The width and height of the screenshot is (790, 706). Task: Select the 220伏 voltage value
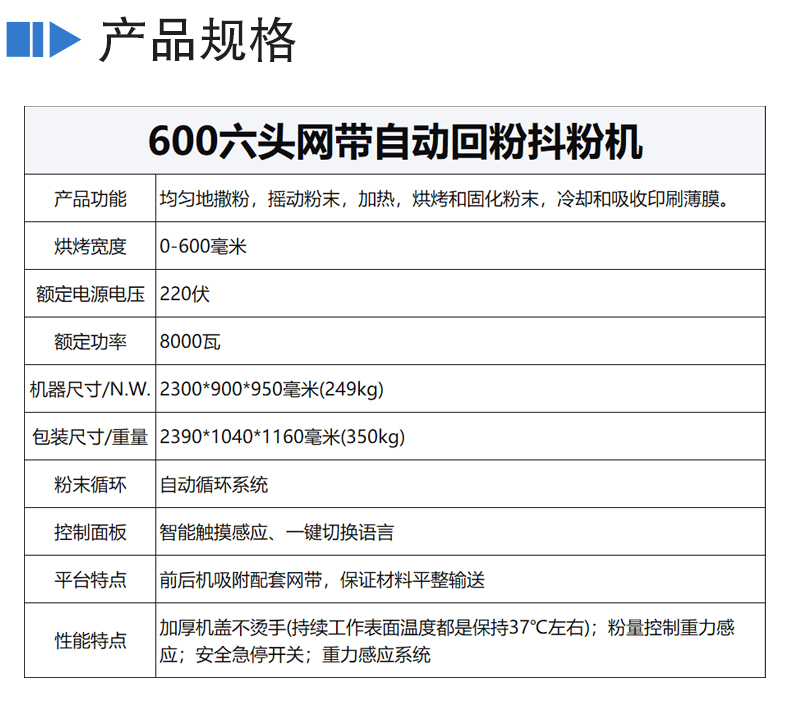pyautogui.click(x=184, y=294)
